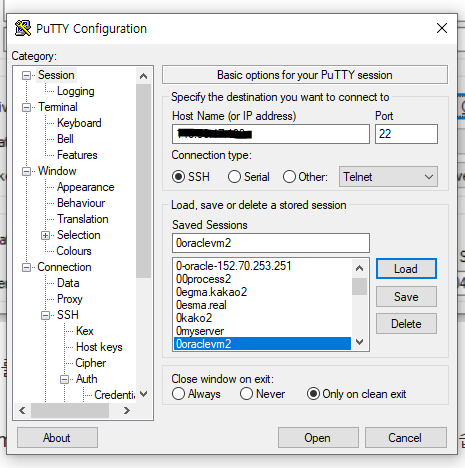Image resolution: width=465 pixels, height=468 pixels.
Task: Choose Never for close window on exit
Action: [246, 394]
